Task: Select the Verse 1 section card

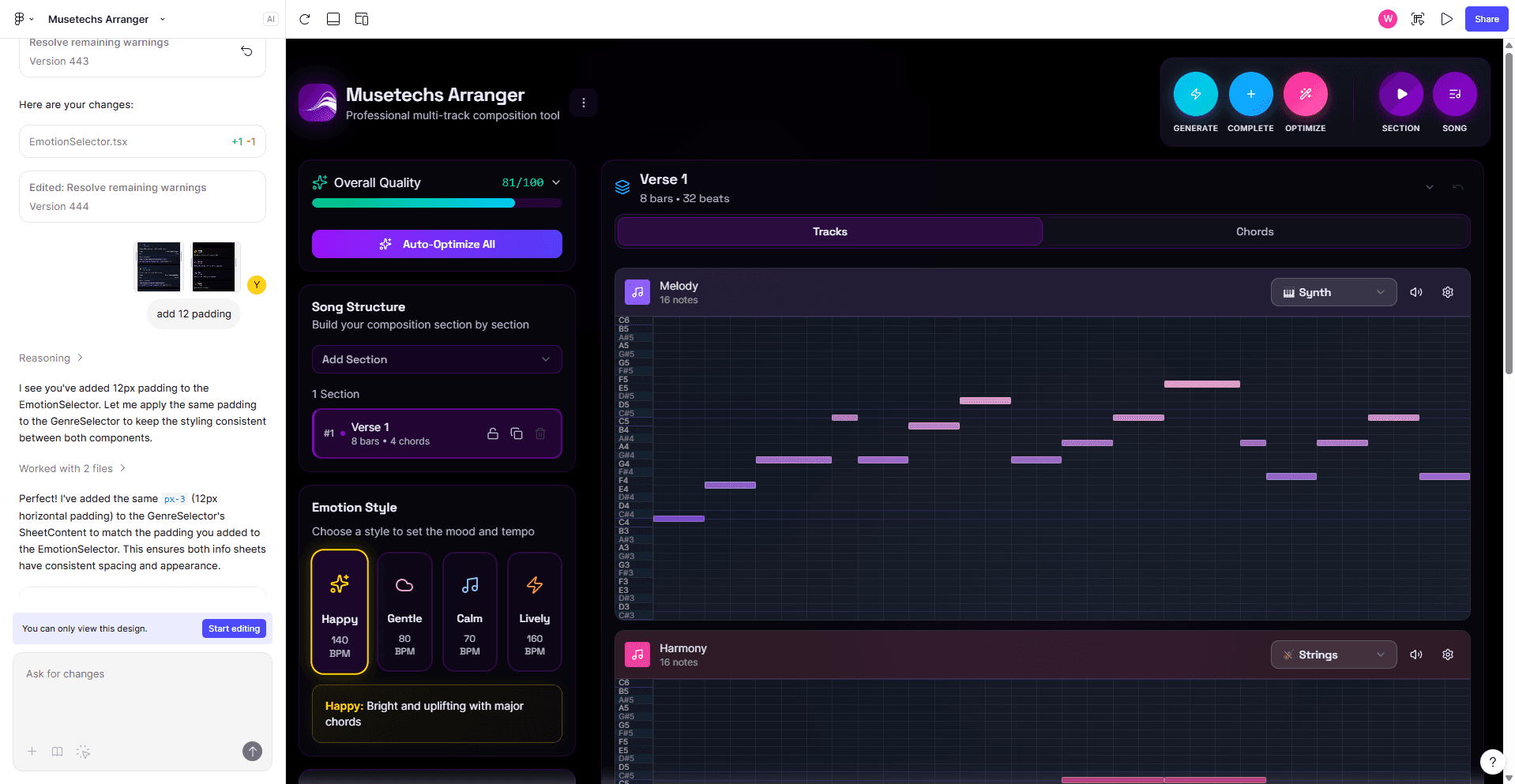Action: click(x=437, y=433)
